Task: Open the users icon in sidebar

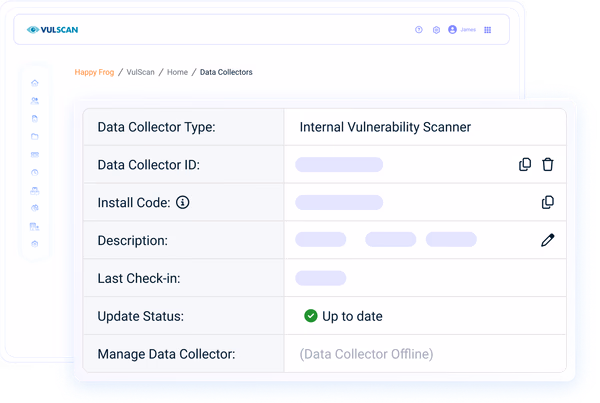Action: [x=35, y=101]
